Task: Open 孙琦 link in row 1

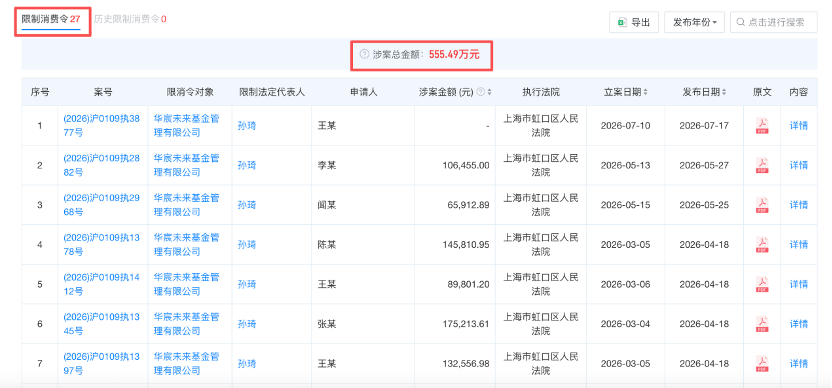Action: pos(247,126)
